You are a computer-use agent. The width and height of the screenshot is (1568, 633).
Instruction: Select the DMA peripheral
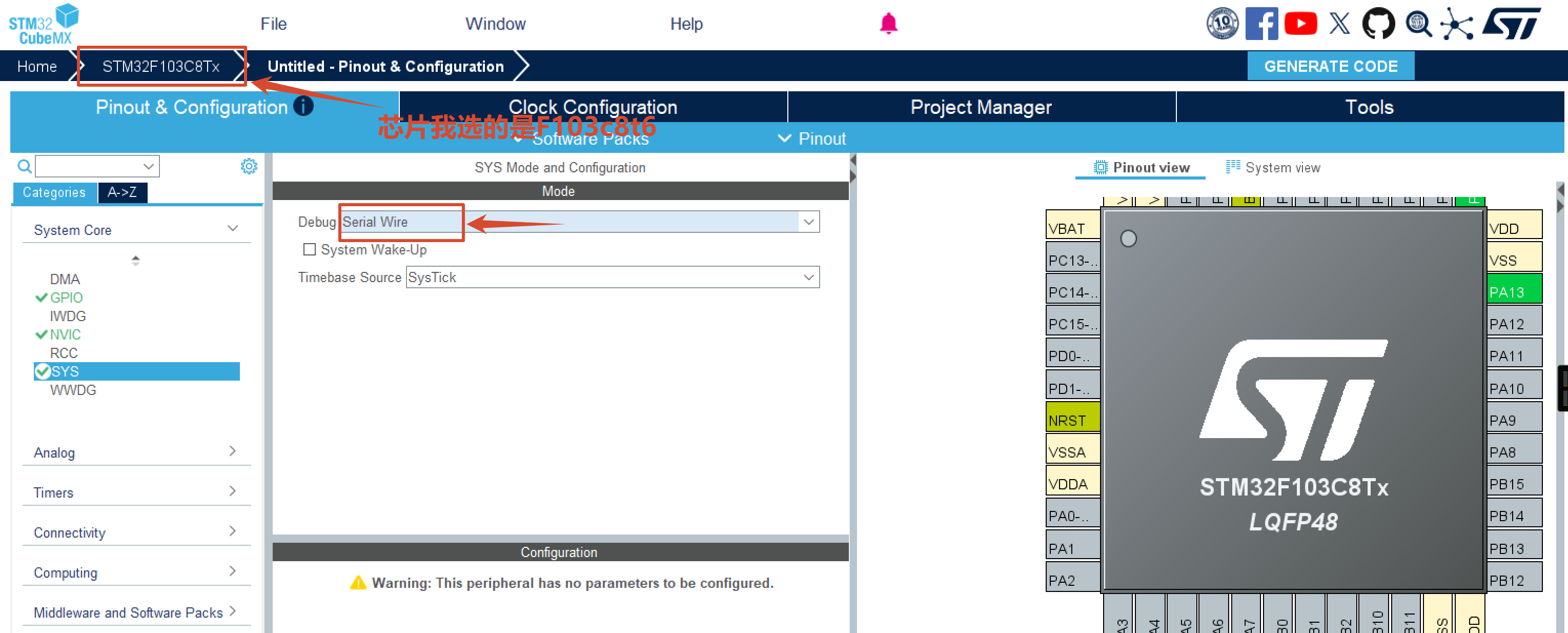pyautogui.click(x=65, y=279)
